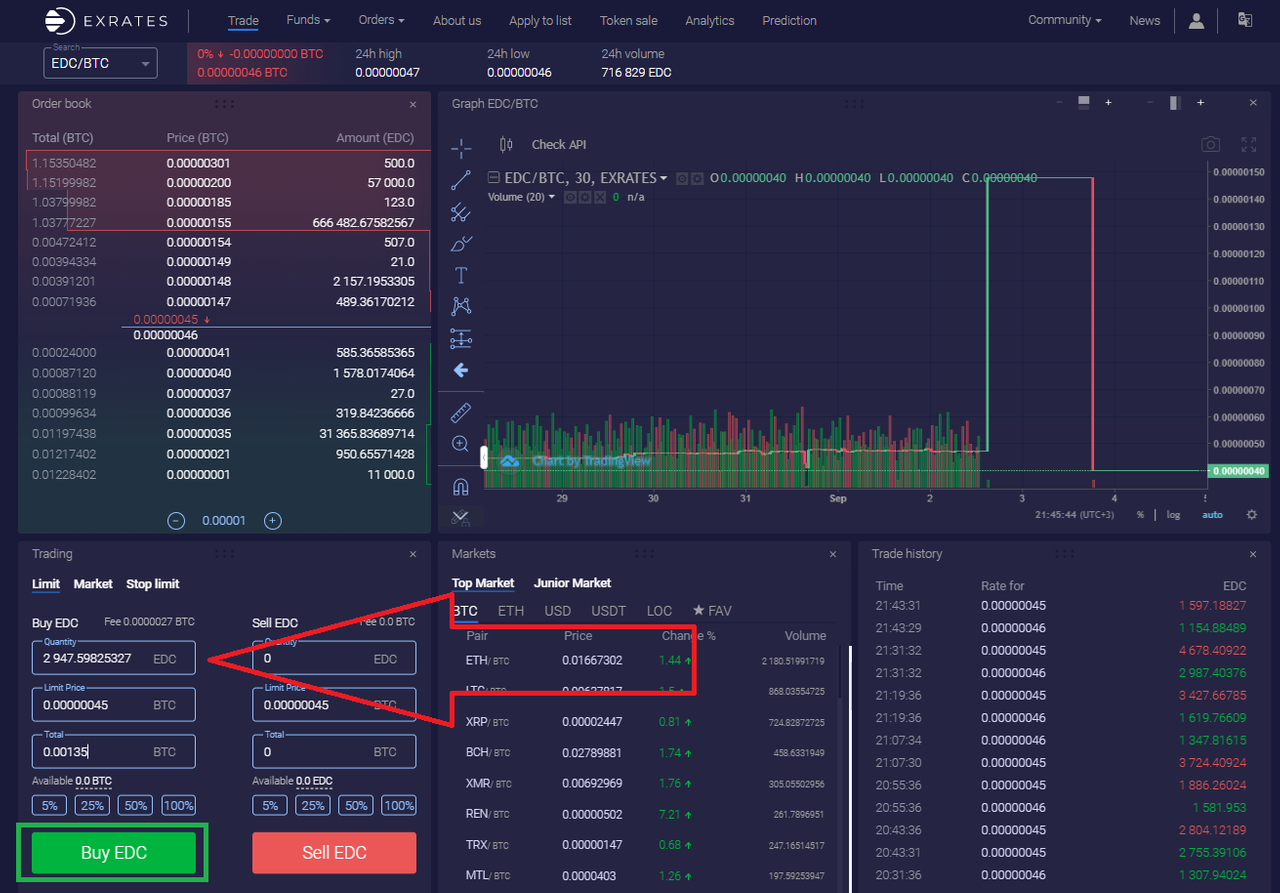Viewport: 1280px width, 893px height.
Task: Open the prediction and measurement tools
Action: tap(461, 338)
